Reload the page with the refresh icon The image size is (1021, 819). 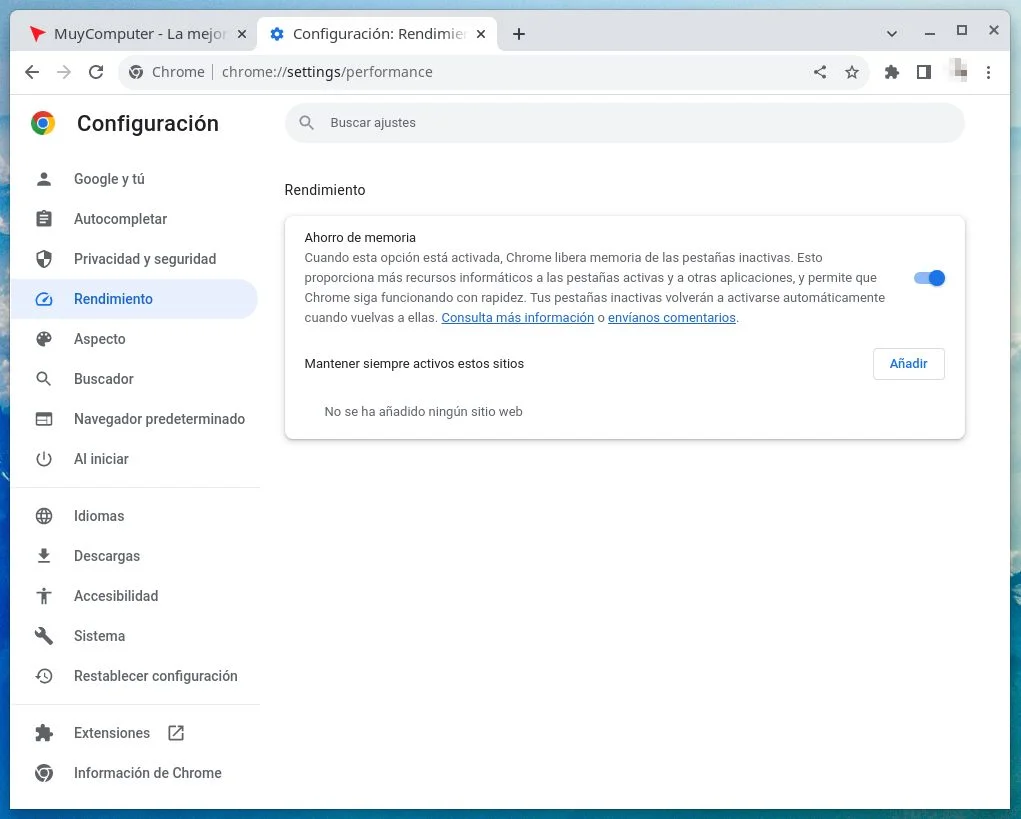[96, 72]
